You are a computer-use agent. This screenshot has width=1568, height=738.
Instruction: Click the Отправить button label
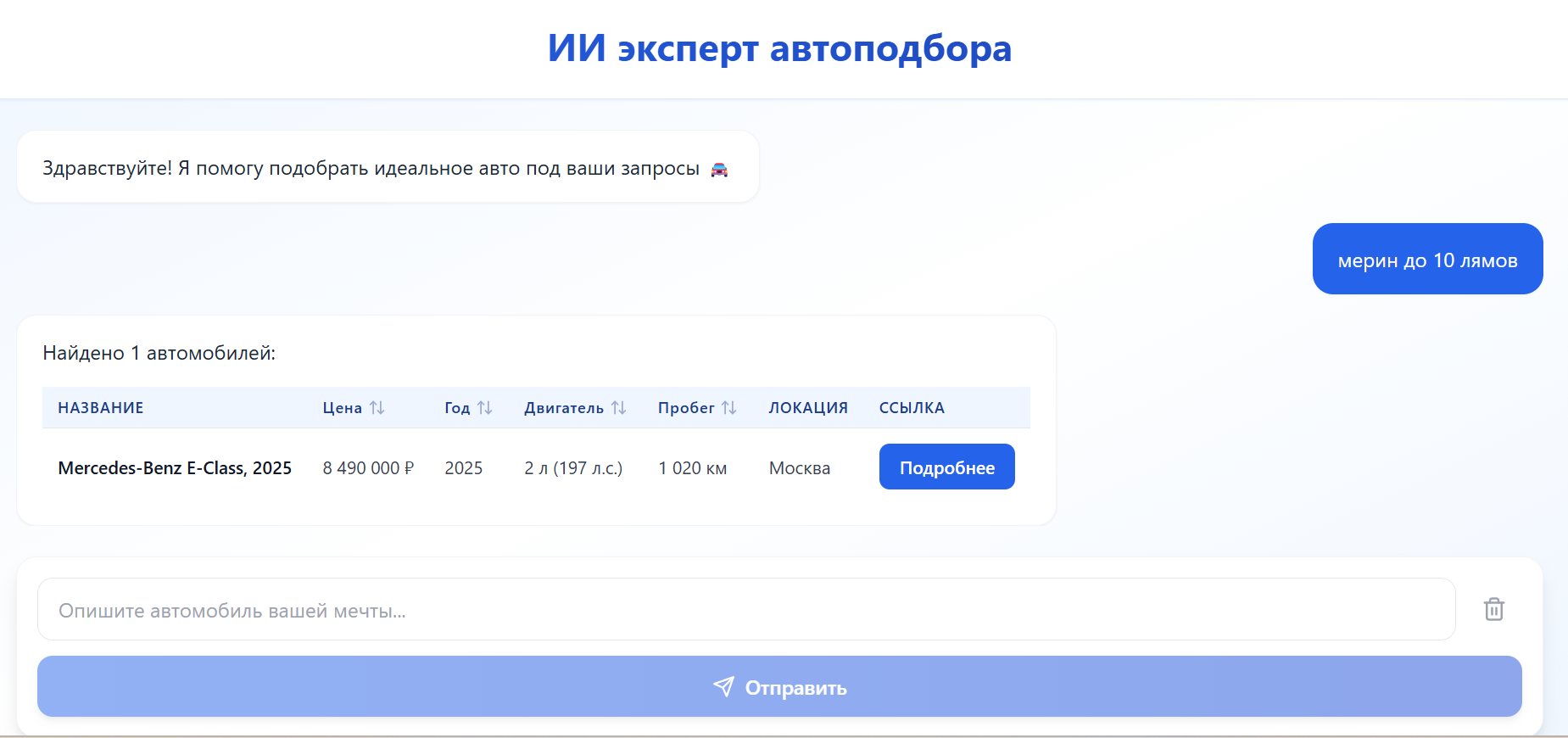(x=795, y=688)
